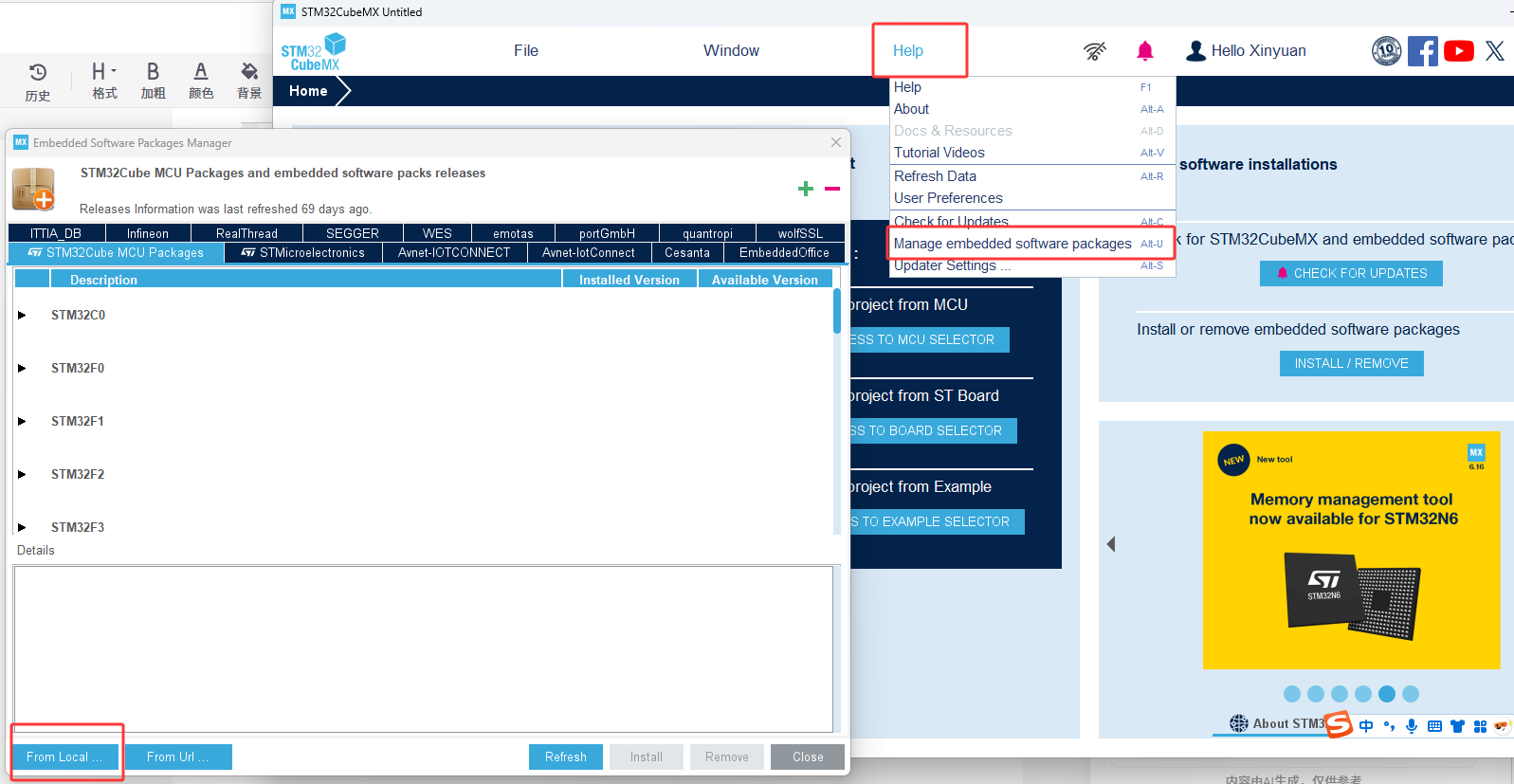Screen dimensions: 1514x784
Task: Open the File menu
Action: [x=526, y=51]
